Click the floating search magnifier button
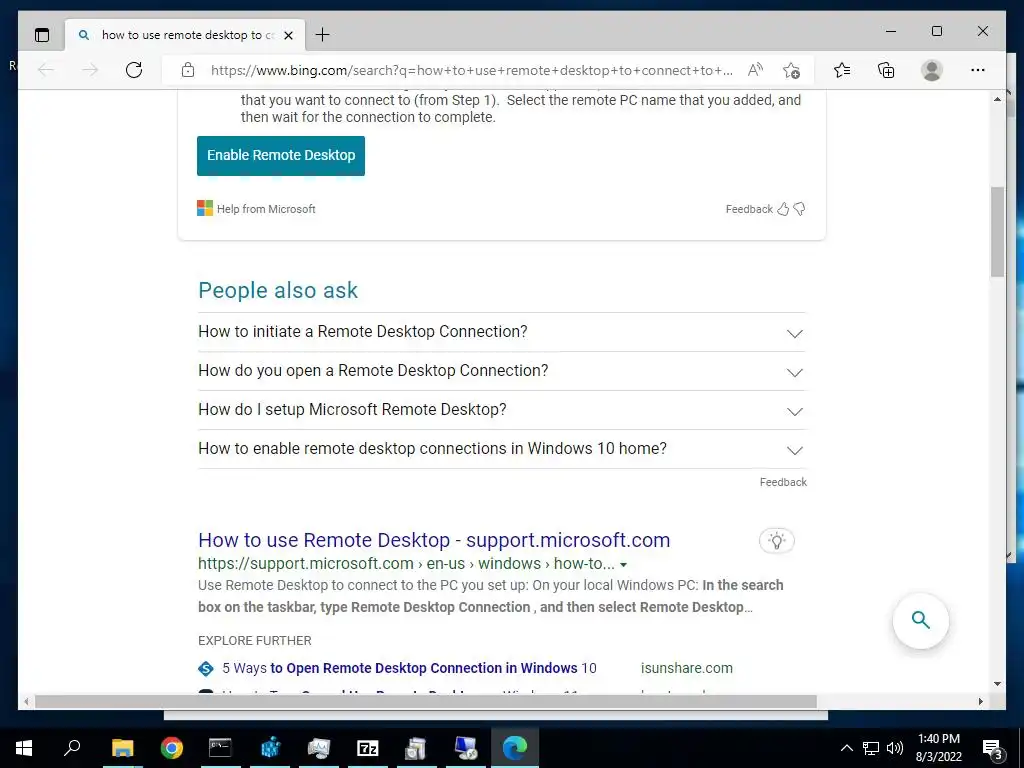Image resolution: width=1024 pixels, height=768 pixels. coord(921,620)
